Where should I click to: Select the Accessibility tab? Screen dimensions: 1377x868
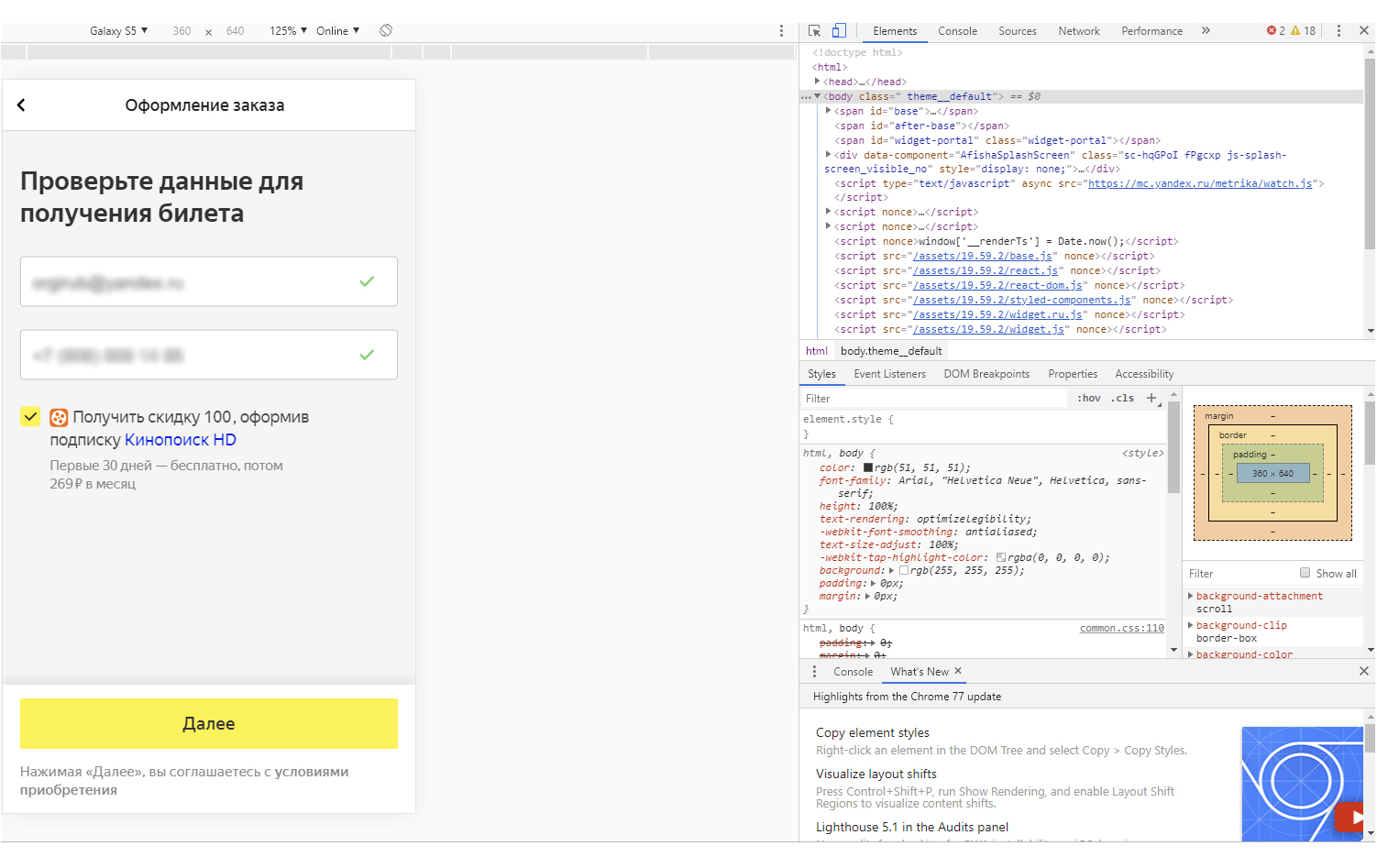[1144, 374]
